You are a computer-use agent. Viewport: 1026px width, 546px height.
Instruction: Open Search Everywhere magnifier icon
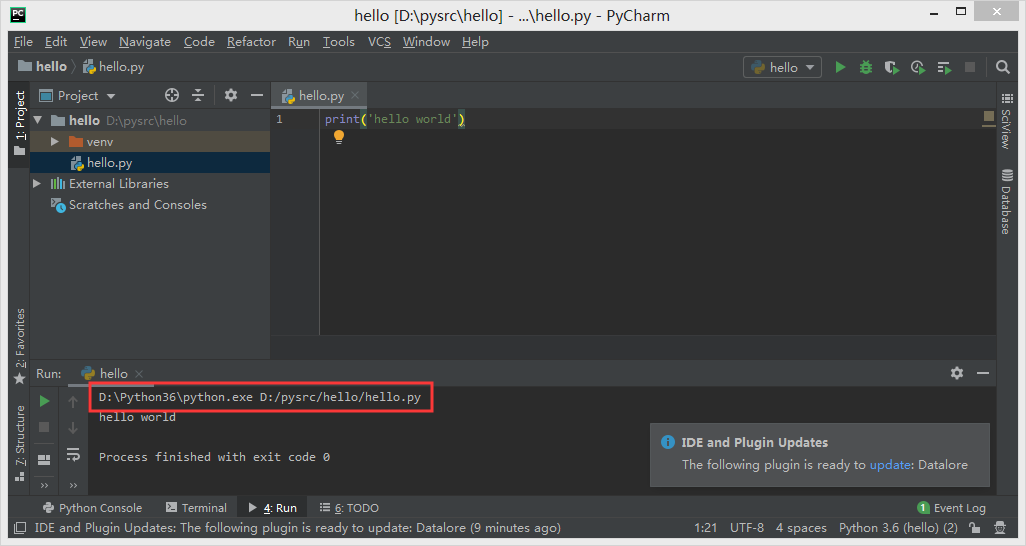1003,67
